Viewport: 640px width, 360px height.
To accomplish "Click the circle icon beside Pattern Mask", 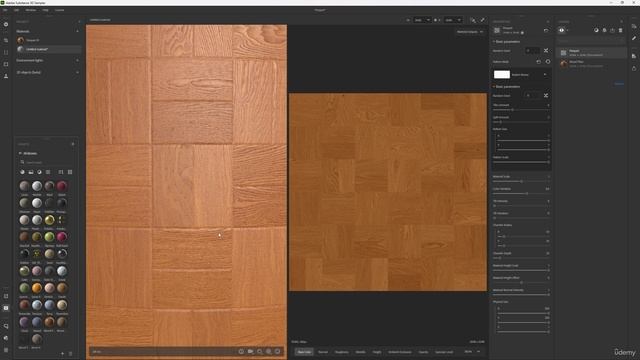I will 548,62.
